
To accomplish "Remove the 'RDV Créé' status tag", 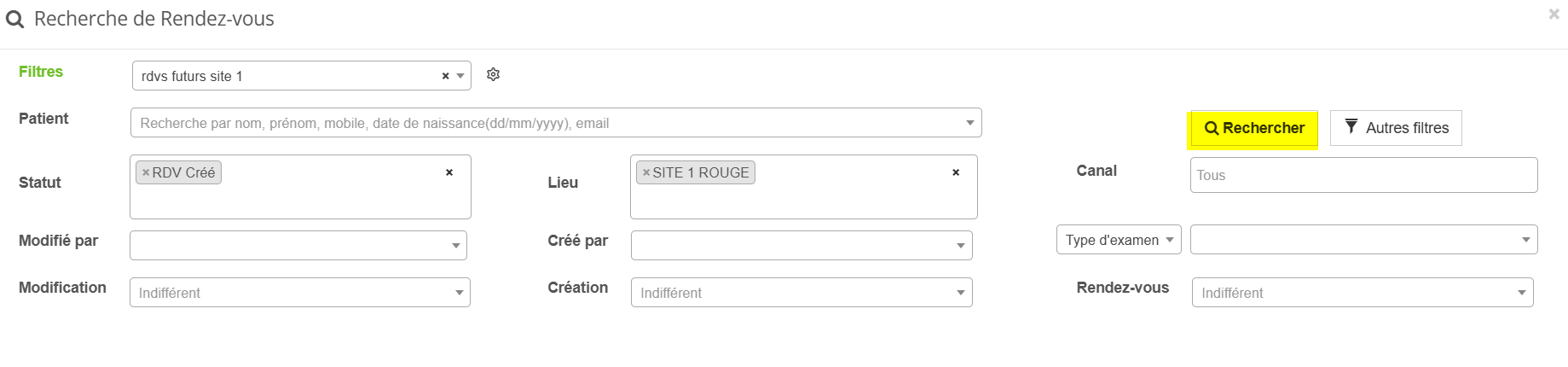I will 146,172.
